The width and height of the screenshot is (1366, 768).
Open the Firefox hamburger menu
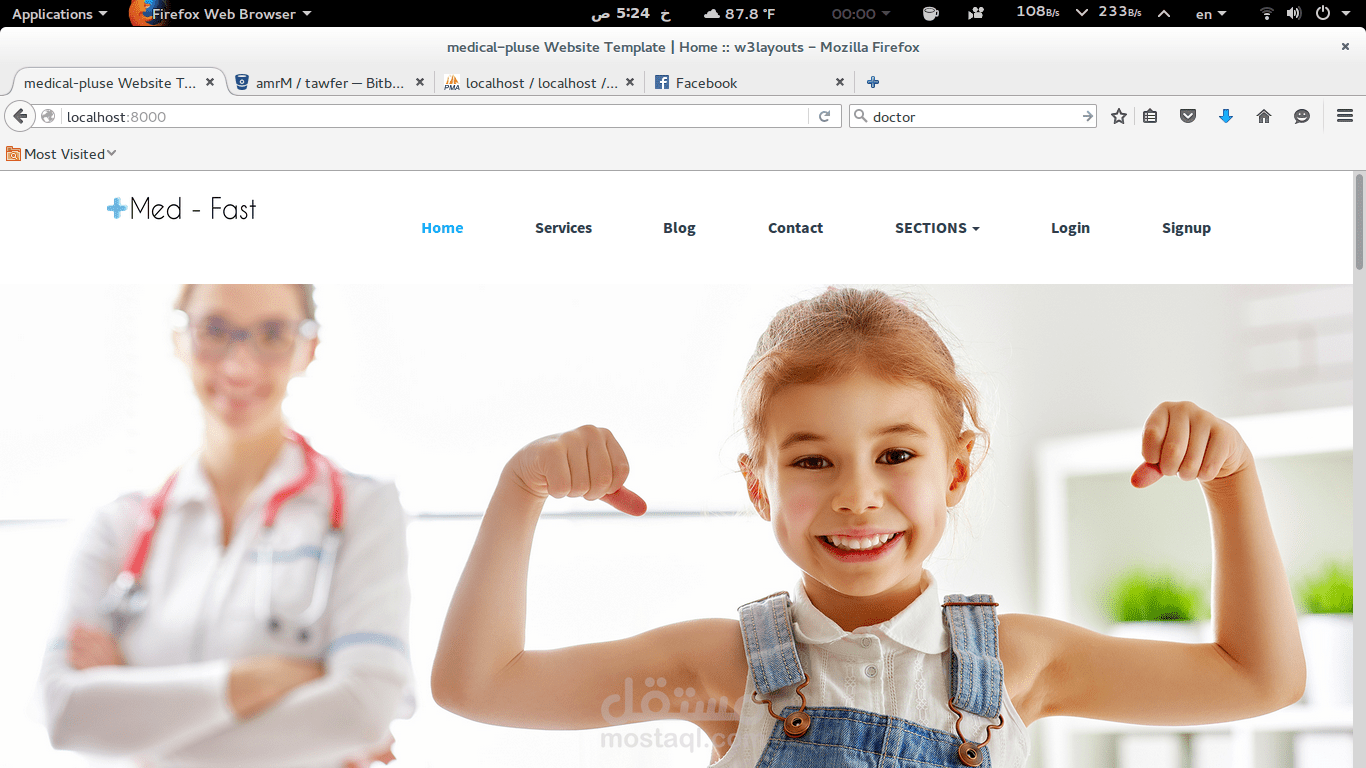pos(1345,116)
